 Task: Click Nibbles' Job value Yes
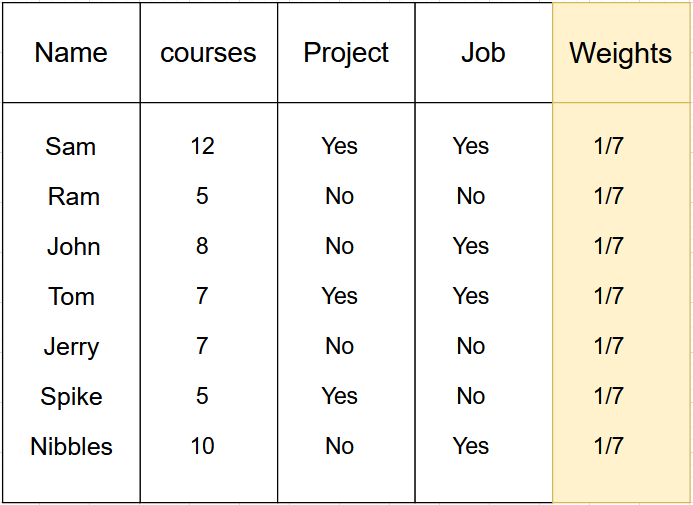[x=471, y=445]
